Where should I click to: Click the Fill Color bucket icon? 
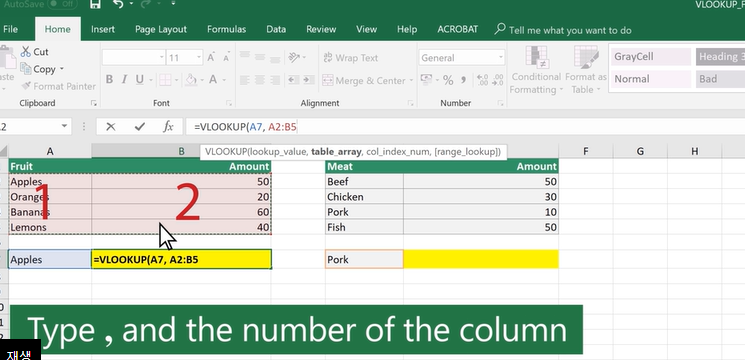(191, 79)
